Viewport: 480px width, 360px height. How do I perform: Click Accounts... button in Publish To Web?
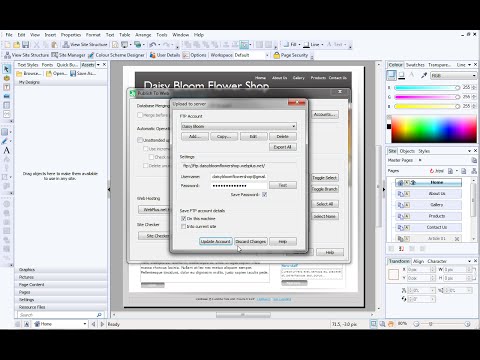pyautogui.click(x=325, y=114)
